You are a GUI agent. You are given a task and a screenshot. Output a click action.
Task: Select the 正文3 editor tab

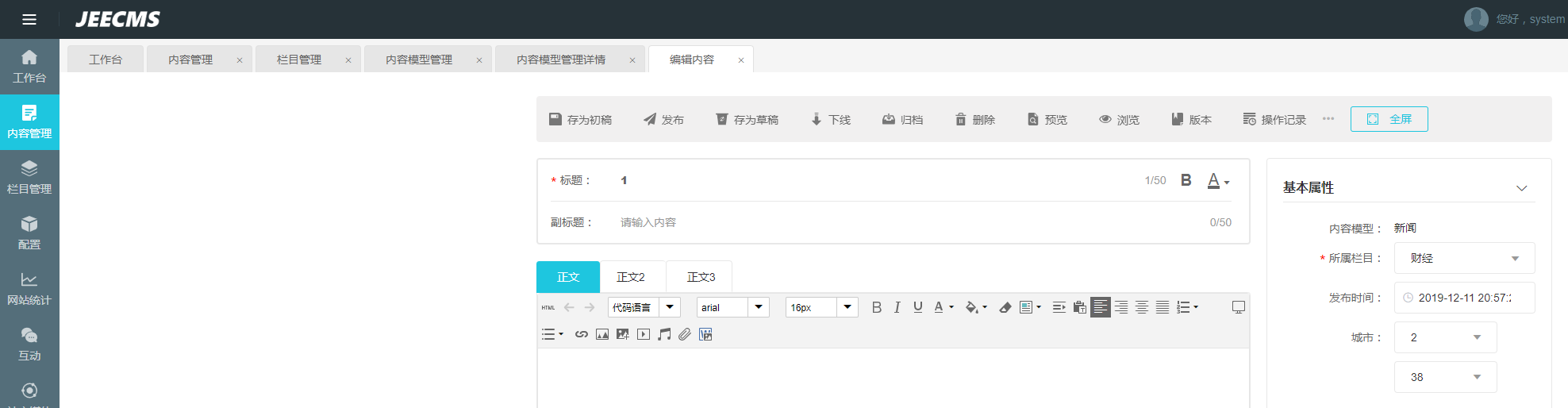coord(701,277)
